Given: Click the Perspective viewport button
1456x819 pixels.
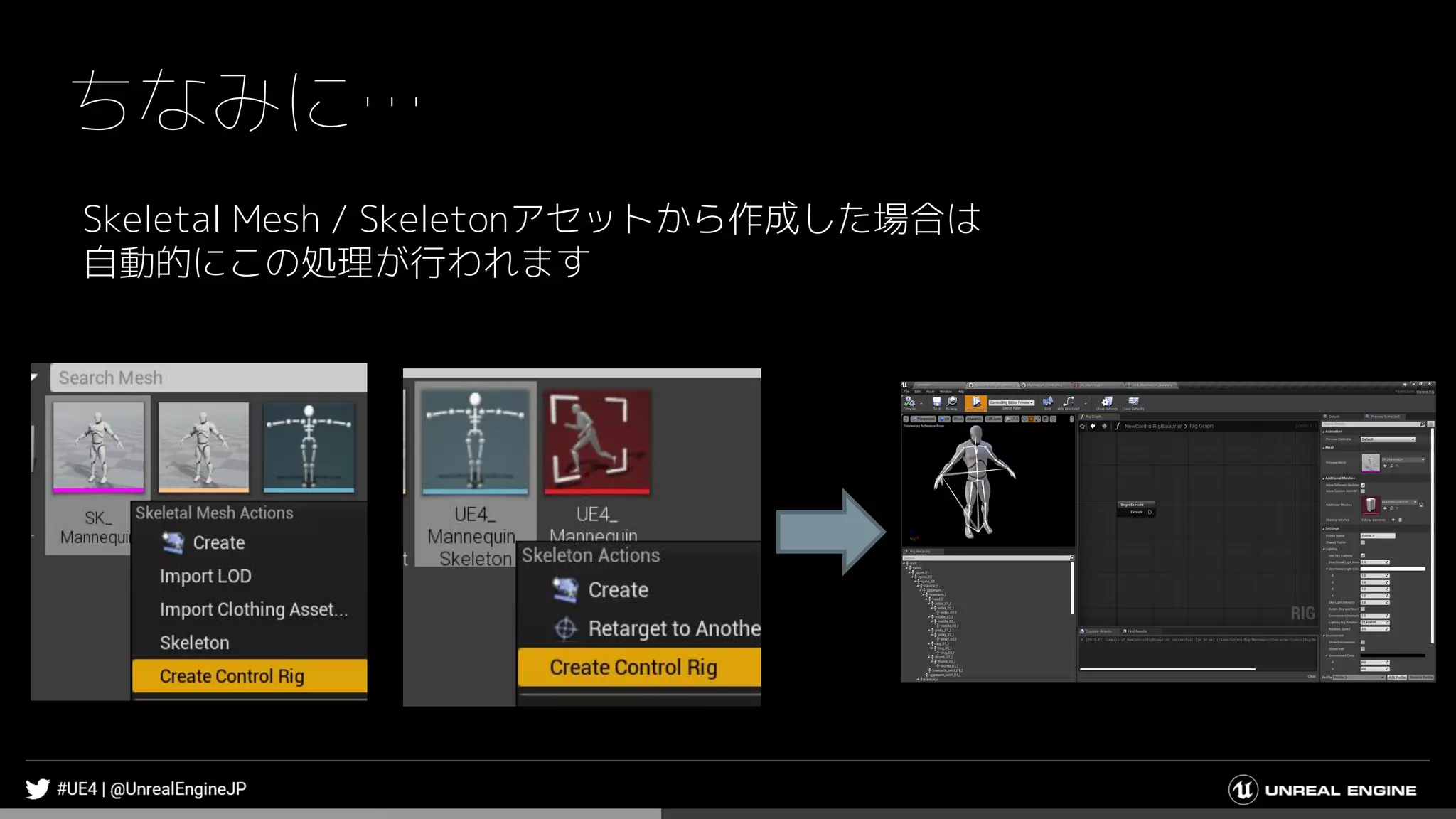Looking at the screenshot, I should tap(924, 419).
